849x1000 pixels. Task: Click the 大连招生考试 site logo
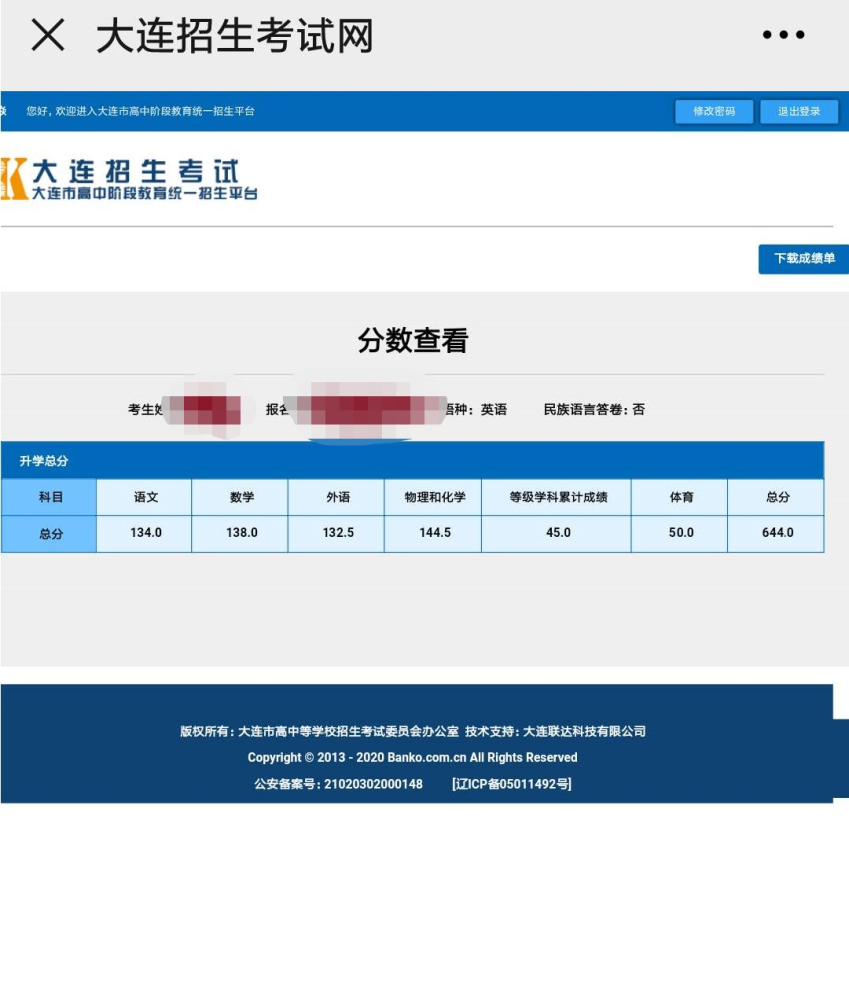click(x=130, y=180)
